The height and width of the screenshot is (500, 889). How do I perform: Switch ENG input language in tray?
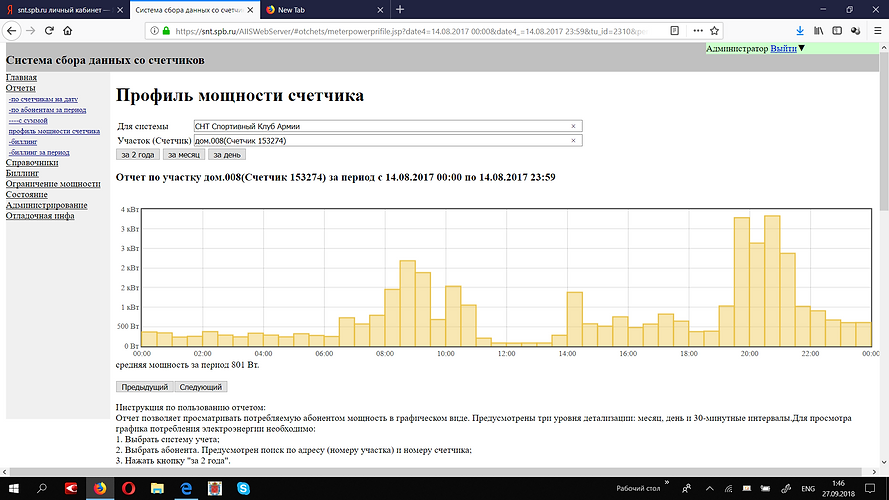click(x=807, y=489)
